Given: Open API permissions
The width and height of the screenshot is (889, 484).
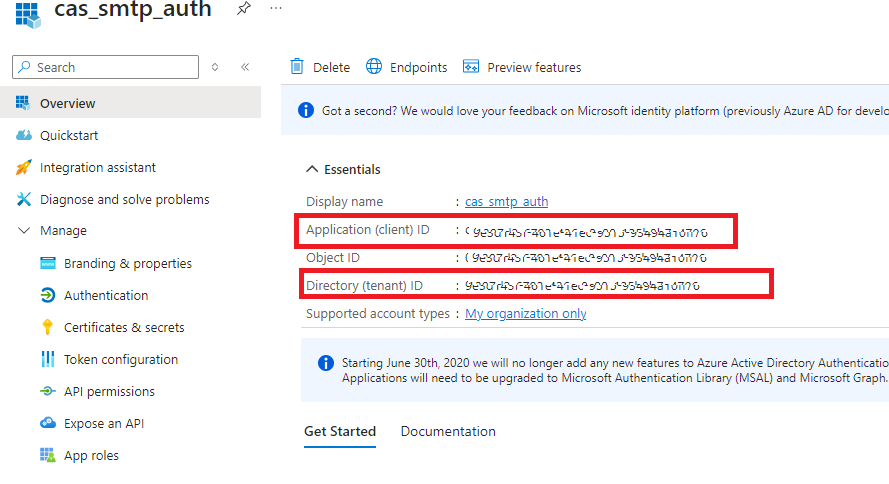Looking at the screenshot, I should [109, 392].
